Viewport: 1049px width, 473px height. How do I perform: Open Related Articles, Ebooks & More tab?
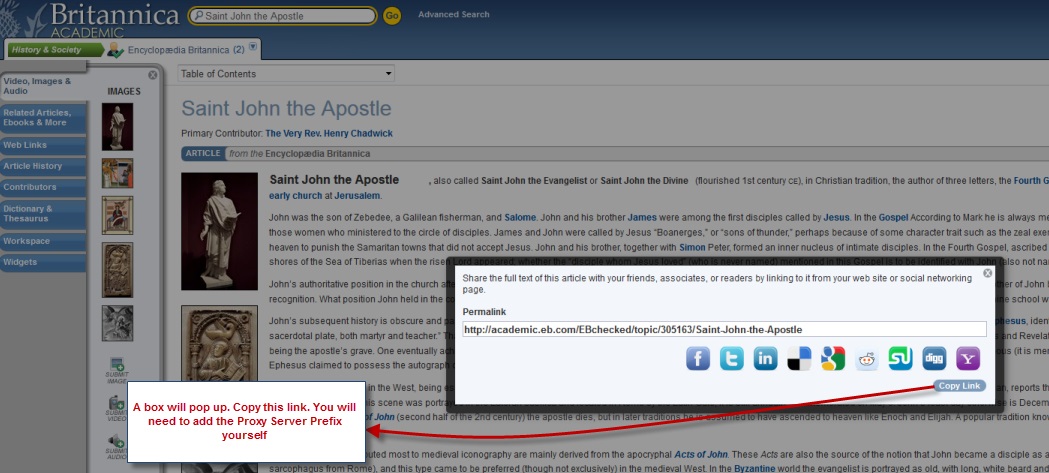(x=43, y=118)
